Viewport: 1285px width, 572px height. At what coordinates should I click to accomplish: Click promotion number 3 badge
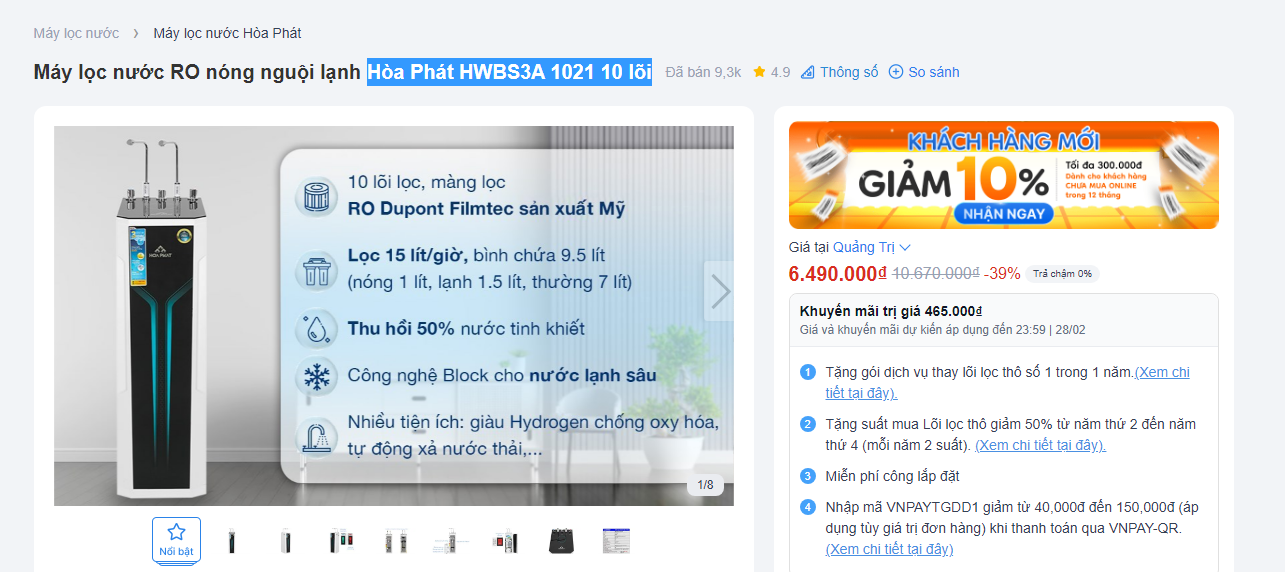[x=808, y=476]
